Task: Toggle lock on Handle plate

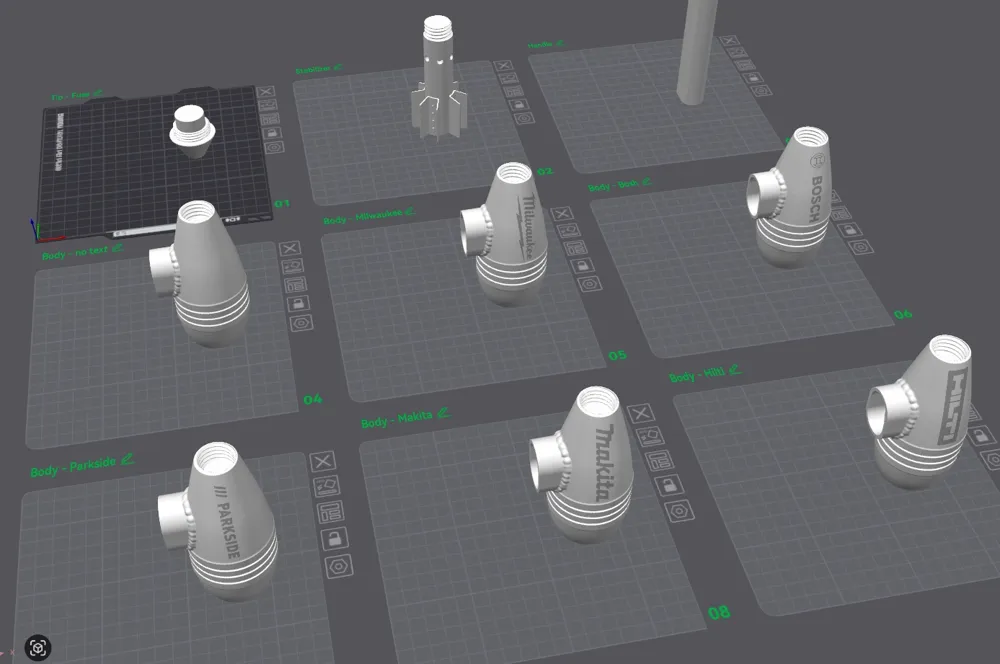Action: click(x=752, y=78)
